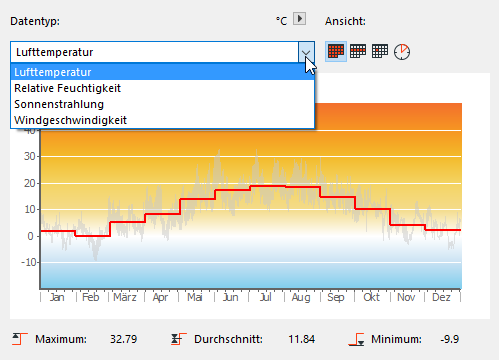Click the Datentyp label
This screenshot has height=360, width=499.
click(x=35, y=21)
